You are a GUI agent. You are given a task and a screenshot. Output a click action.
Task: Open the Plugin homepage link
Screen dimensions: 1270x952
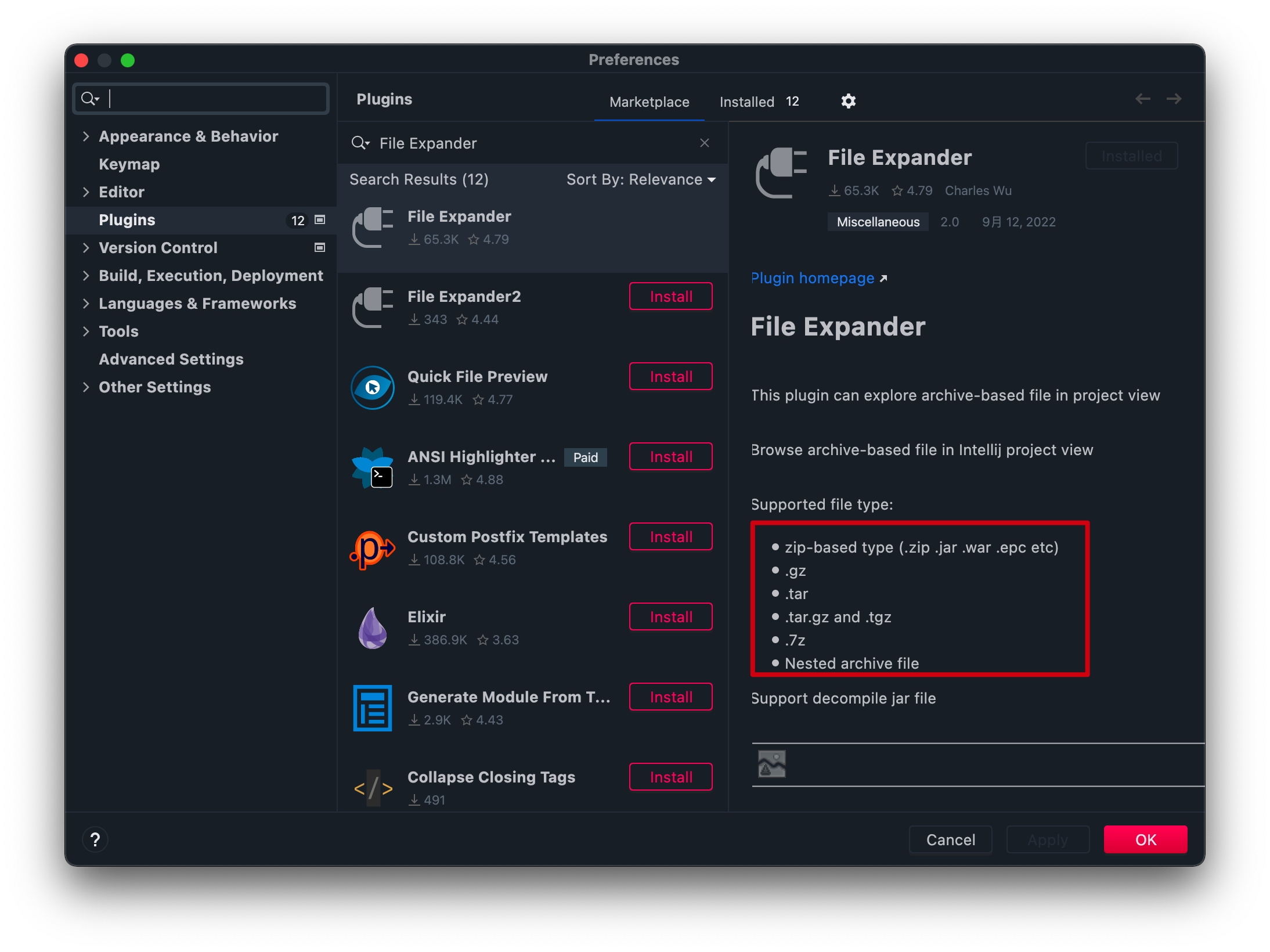[813, 278]
